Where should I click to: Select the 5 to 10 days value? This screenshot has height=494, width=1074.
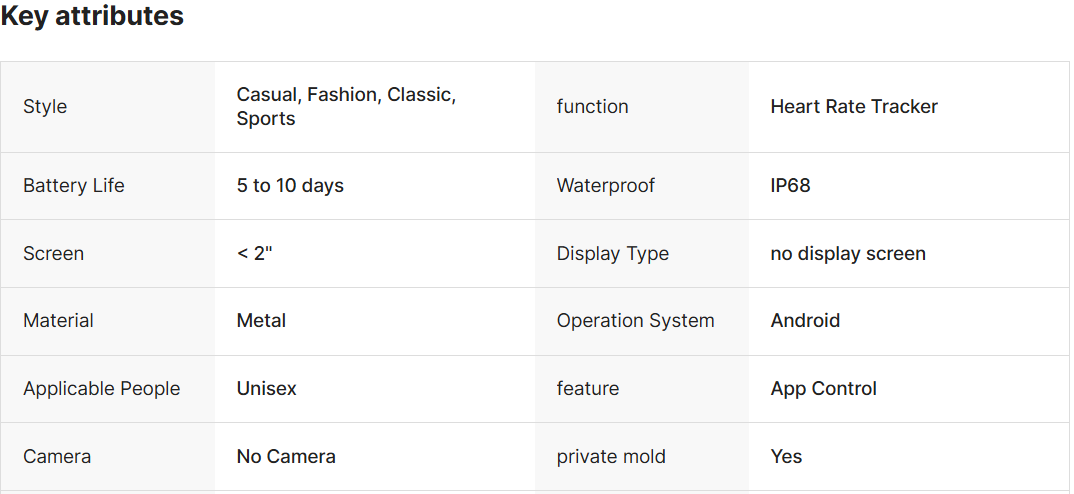click(290, 185)
